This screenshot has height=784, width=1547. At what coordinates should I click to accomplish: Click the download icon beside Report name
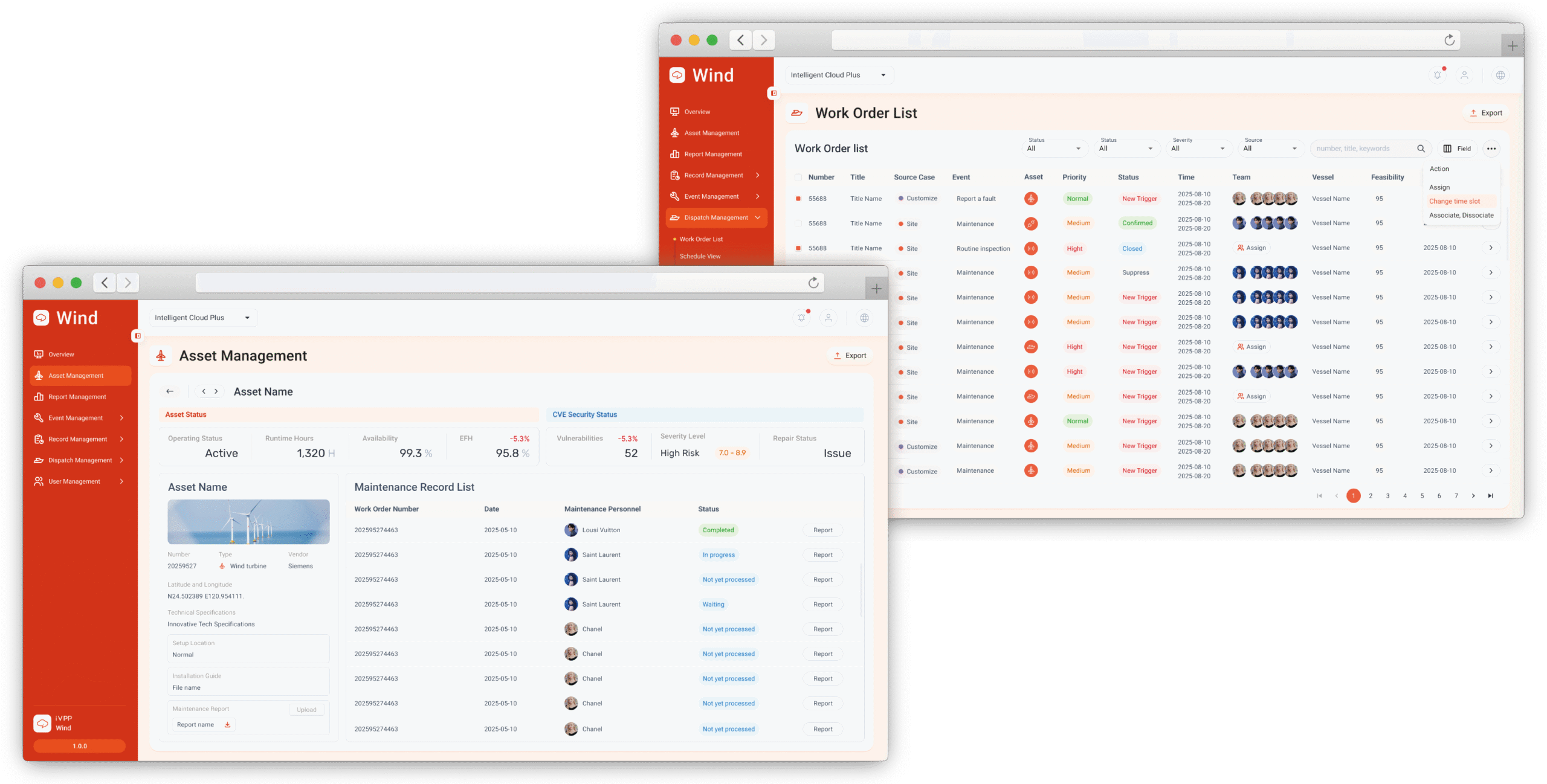click(228, 725)
